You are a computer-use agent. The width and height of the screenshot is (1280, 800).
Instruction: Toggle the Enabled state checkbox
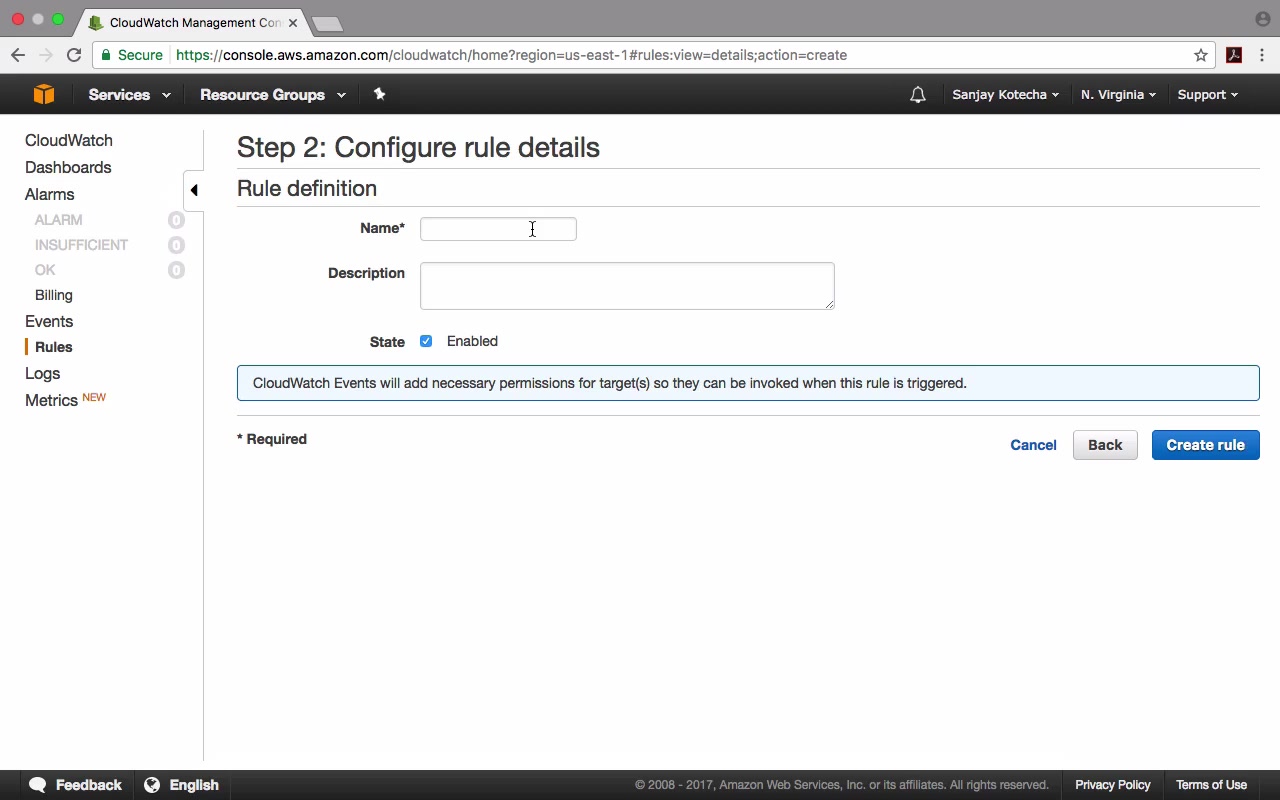coord(426,341)
